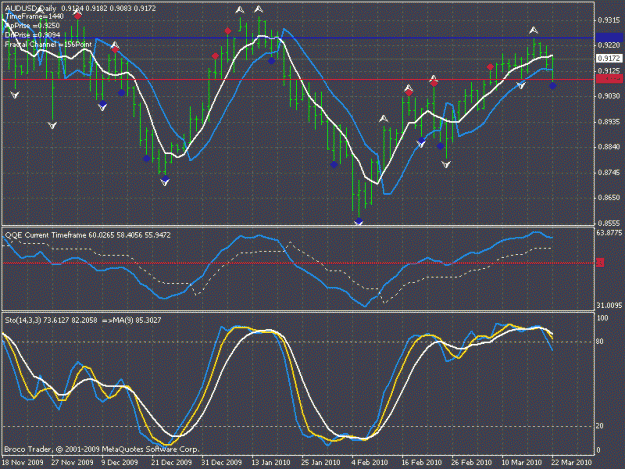This screenshot has height=469, width=625.
Task: Click the 0.8840 price axis value
Action: pos(609,147)
